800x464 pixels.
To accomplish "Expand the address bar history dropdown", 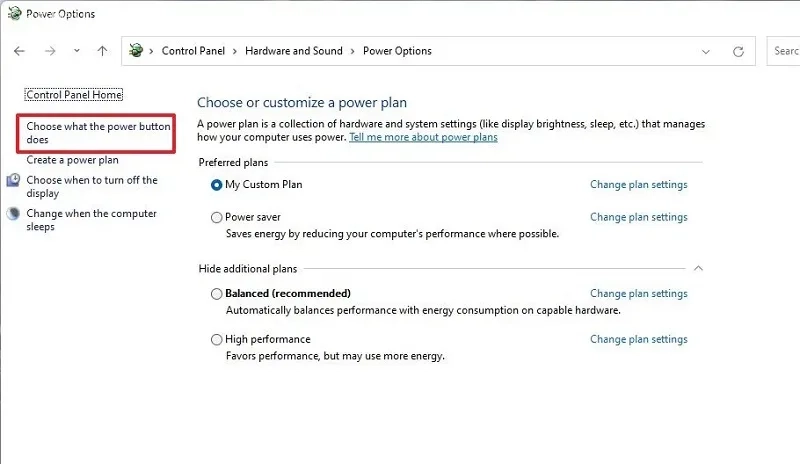I will click(706, 52).
